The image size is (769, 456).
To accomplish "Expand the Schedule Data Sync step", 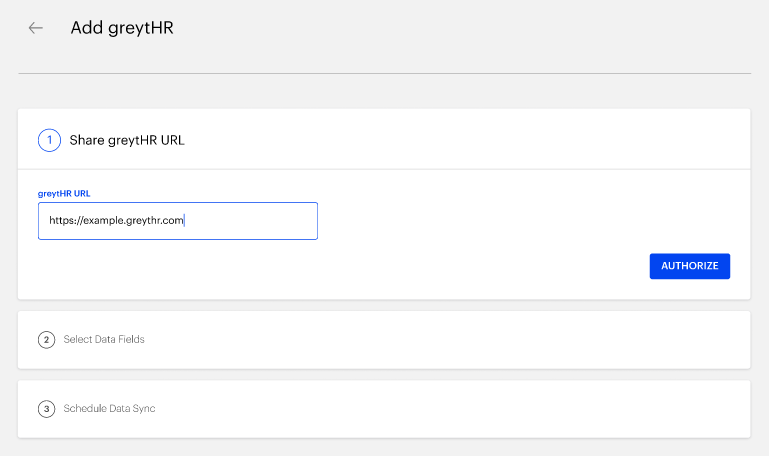I will pos(384,408).
